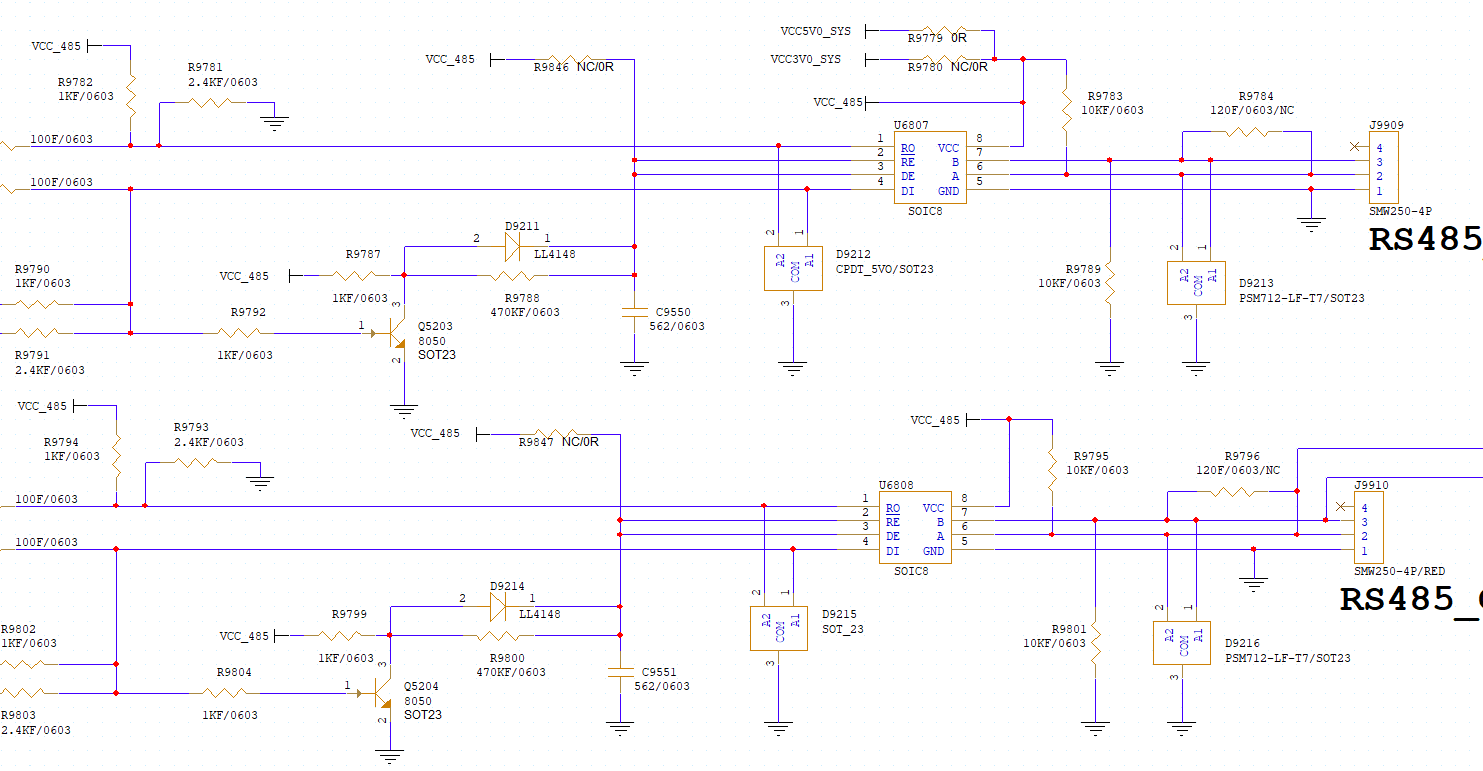Pick the J9909 SMW250-4P connector

pyautogui.click(x=1383, y=168)
